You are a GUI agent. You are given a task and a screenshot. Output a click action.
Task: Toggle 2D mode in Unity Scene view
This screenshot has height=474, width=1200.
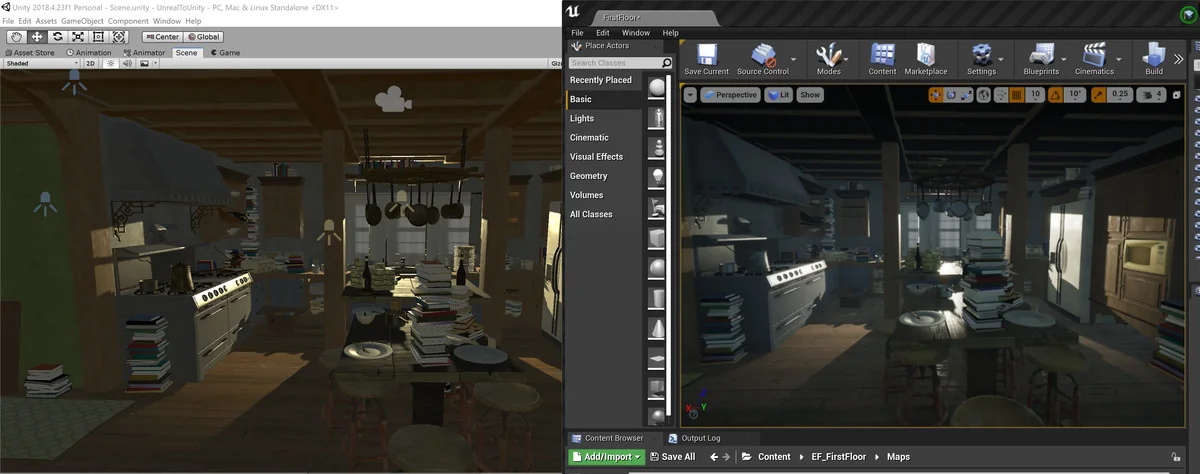[x=90, y=63]
